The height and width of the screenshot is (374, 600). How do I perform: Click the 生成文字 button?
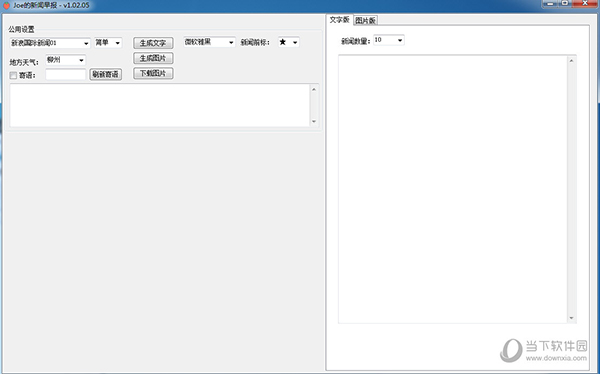click(153, 43)
